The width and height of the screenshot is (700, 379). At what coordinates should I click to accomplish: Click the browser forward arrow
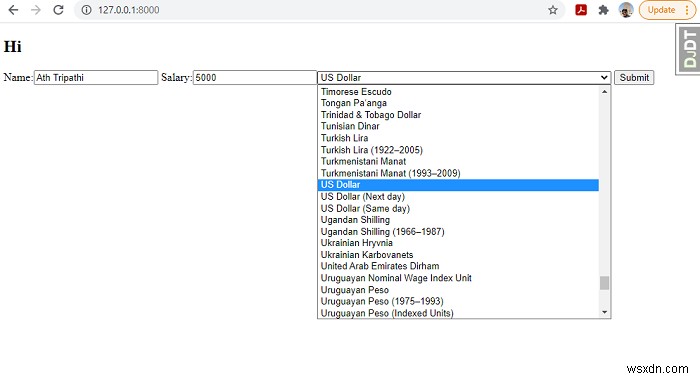[x=36, y=10]
